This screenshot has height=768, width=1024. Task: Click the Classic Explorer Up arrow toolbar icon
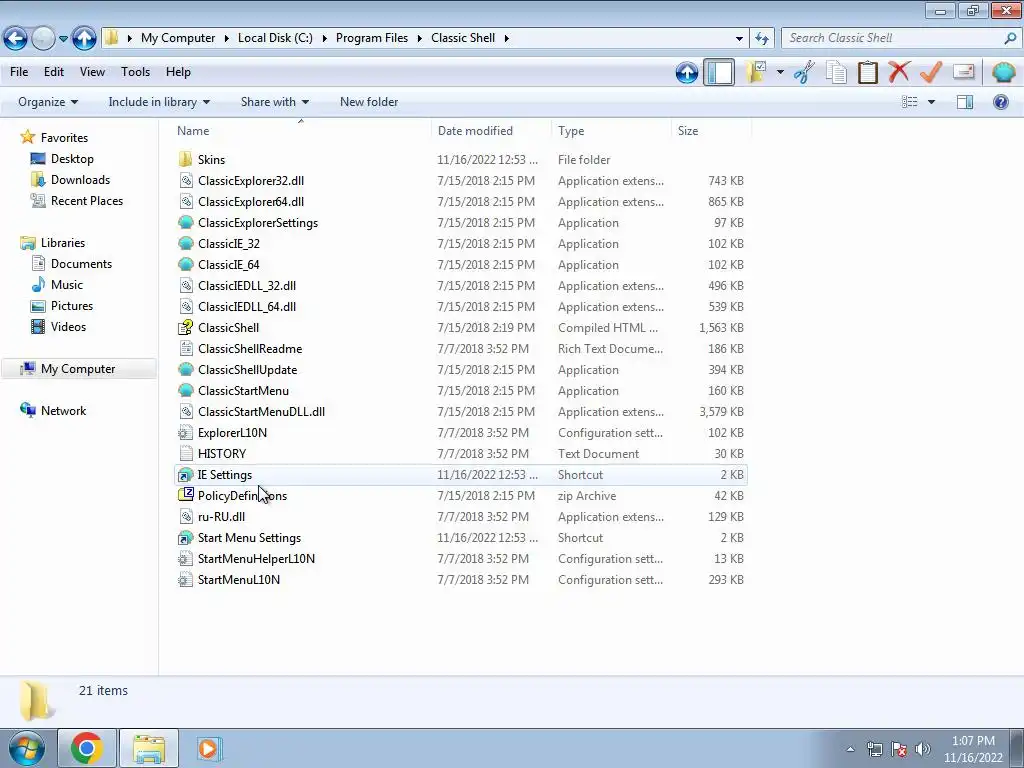coord(686,72)
